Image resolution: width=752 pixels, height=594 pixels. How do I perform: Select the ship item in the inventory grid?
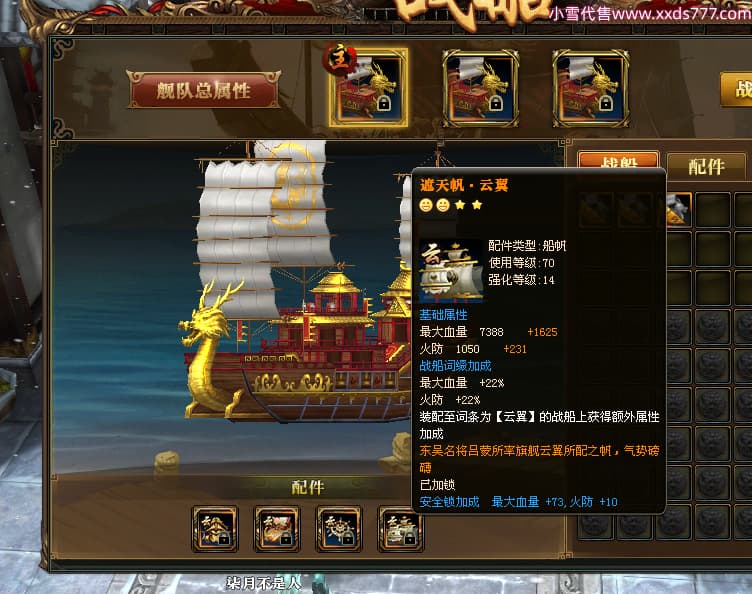coord(679,210)
